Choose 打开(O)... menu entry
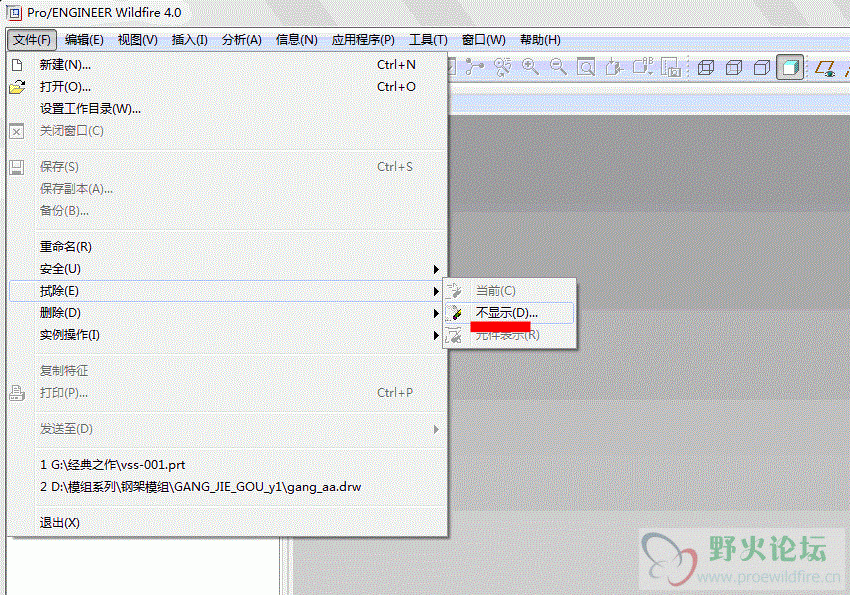850x595 pixels. 228,87
